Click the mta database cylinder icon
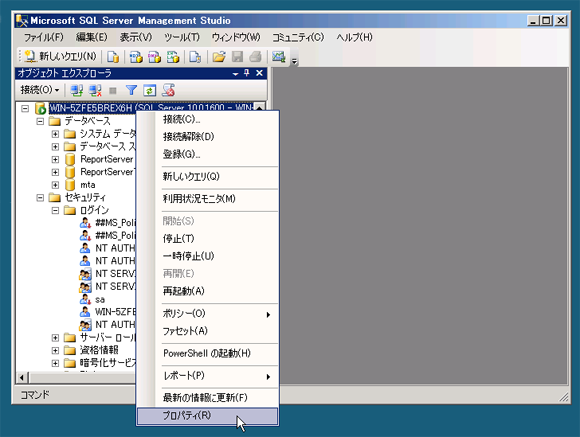This screenshot has width=580, height=437. click(70, 185)
